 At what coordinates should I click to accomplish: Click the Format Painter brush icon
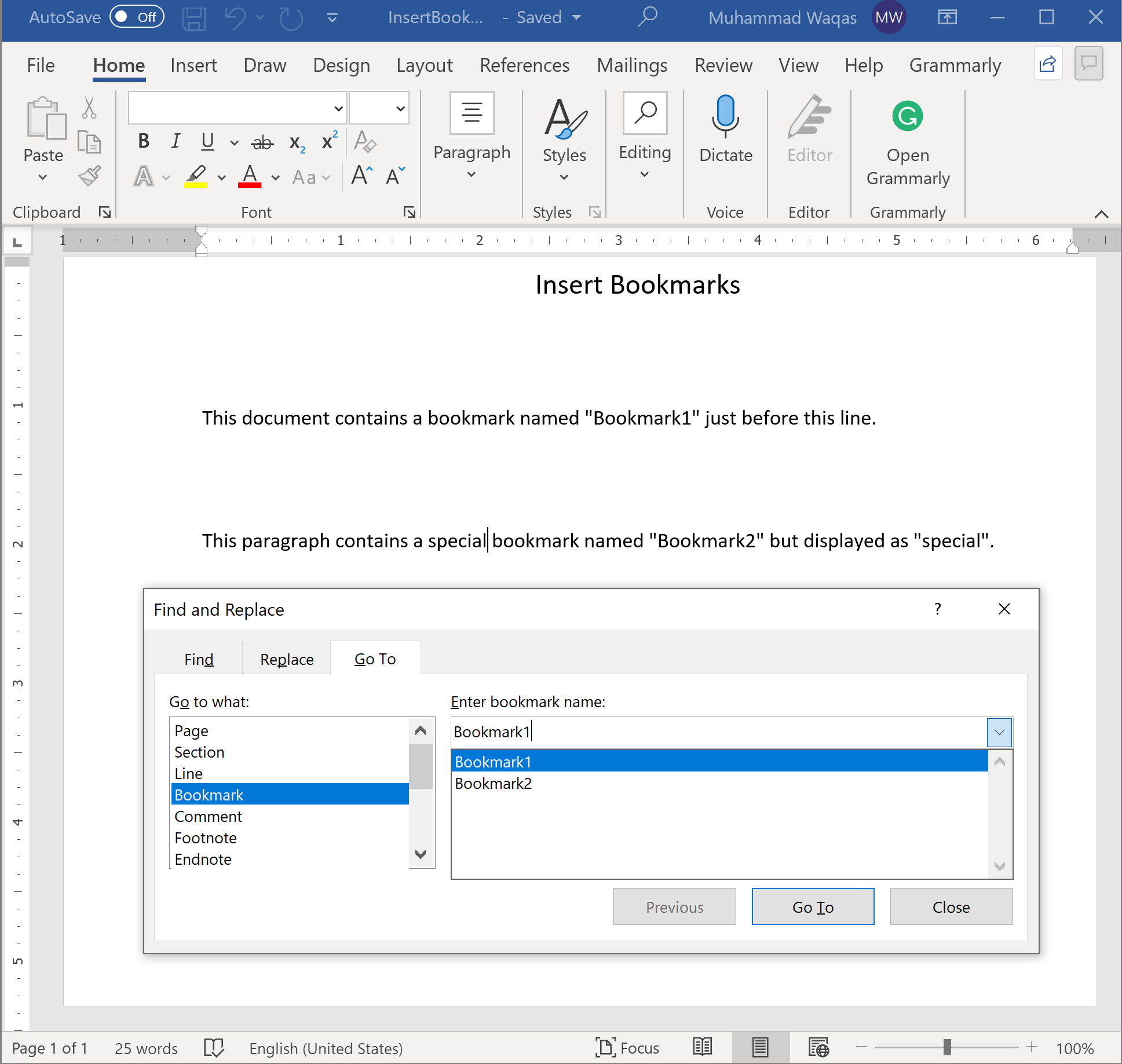(x=90, y=176)
